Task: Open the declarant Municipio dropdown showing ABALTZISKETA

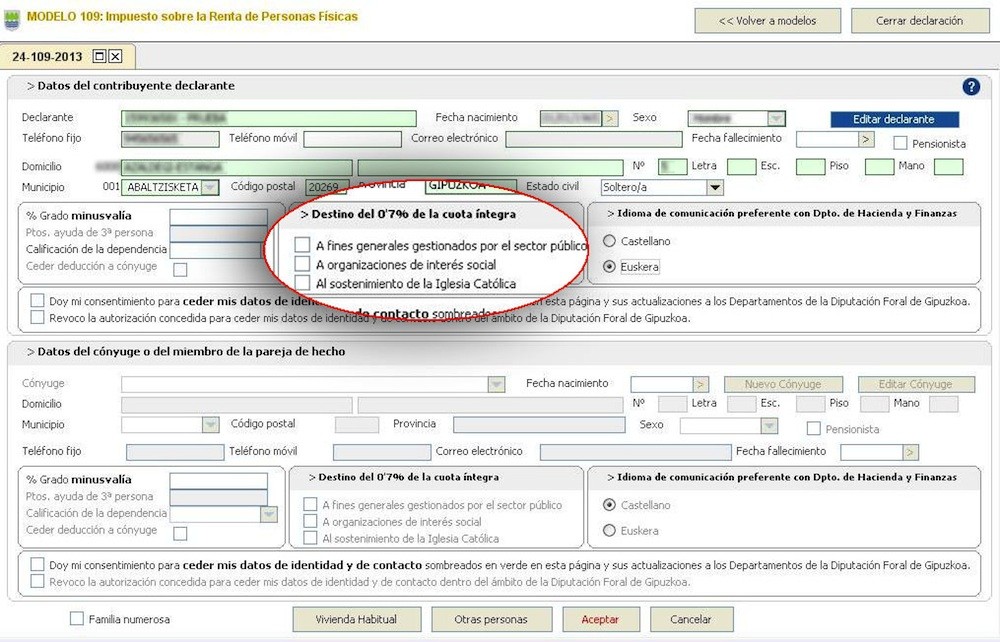Action: [210, 187]
